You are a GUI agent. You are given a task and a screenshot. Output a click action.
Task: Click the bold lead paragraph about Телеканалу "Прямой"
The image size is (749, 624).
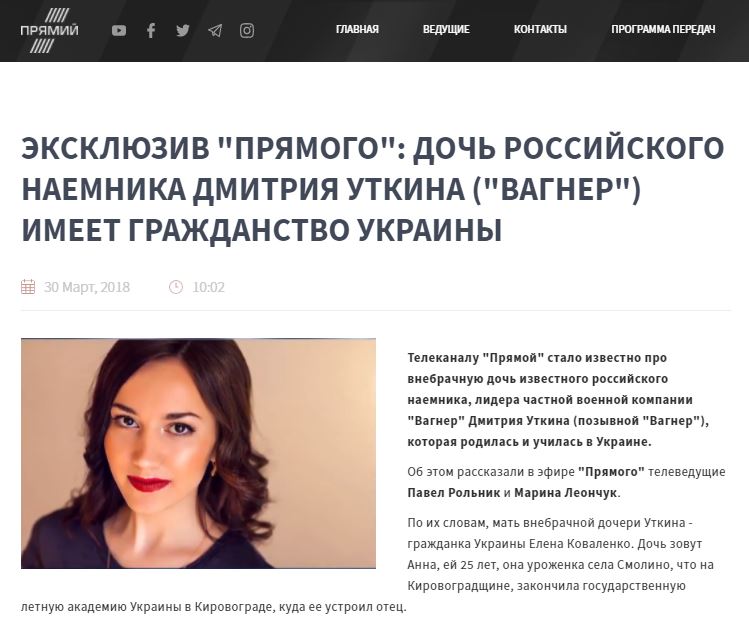(558, 400)
